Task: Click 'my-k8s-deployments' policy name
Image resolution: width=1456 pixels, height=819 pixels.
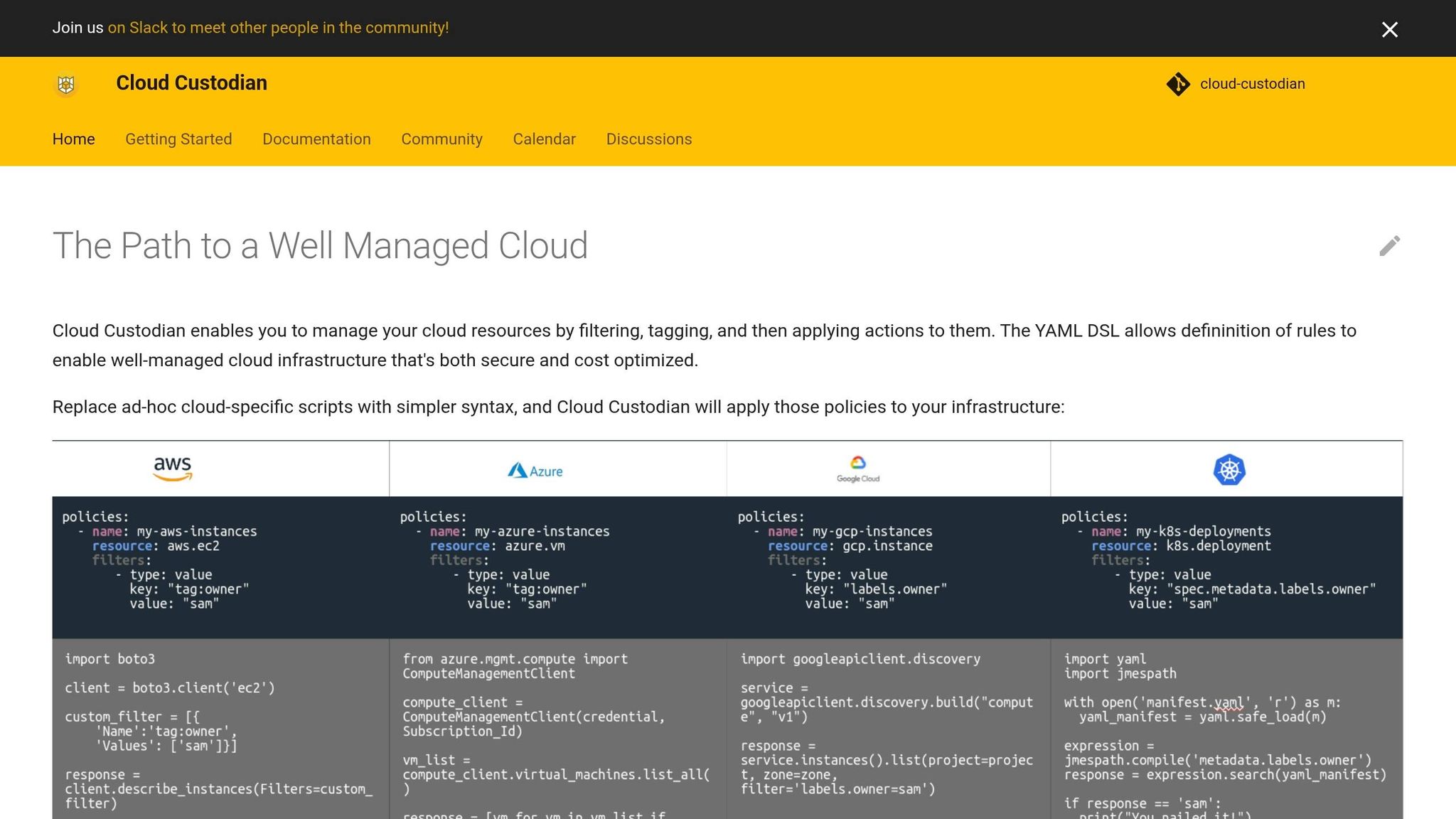Action: click(x=1203, y=532)
